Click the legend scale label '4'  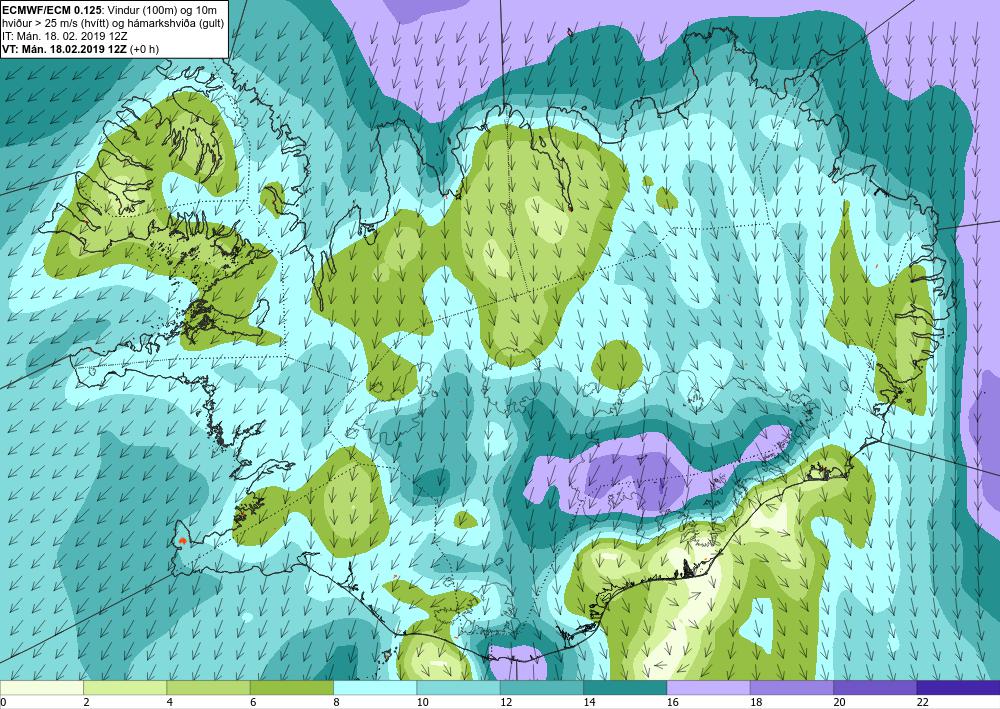point(170,702)
